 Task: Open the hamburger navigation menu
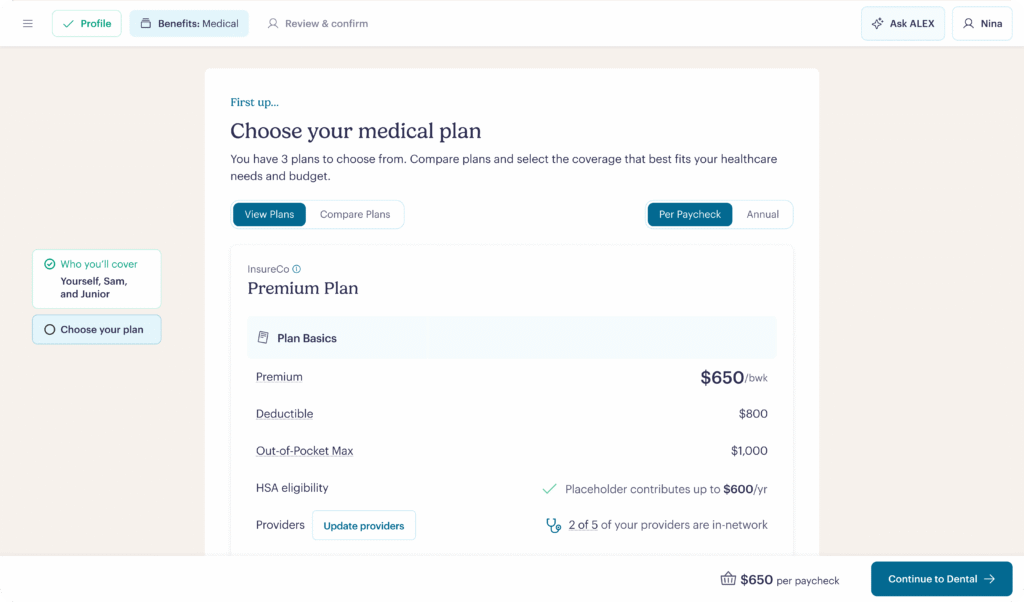coord(28,23)
